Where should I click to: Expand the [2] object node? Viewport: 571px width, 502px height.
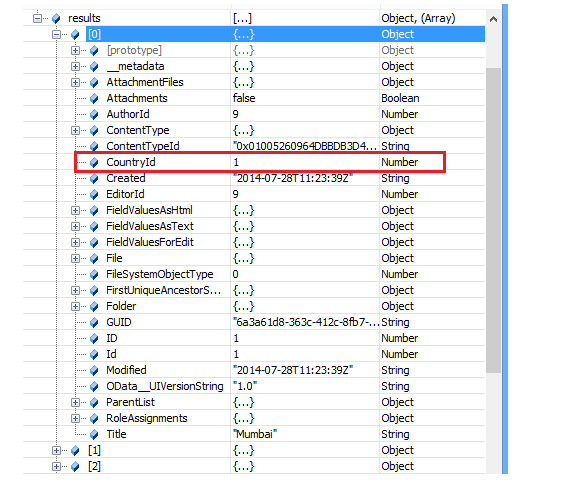56,467
